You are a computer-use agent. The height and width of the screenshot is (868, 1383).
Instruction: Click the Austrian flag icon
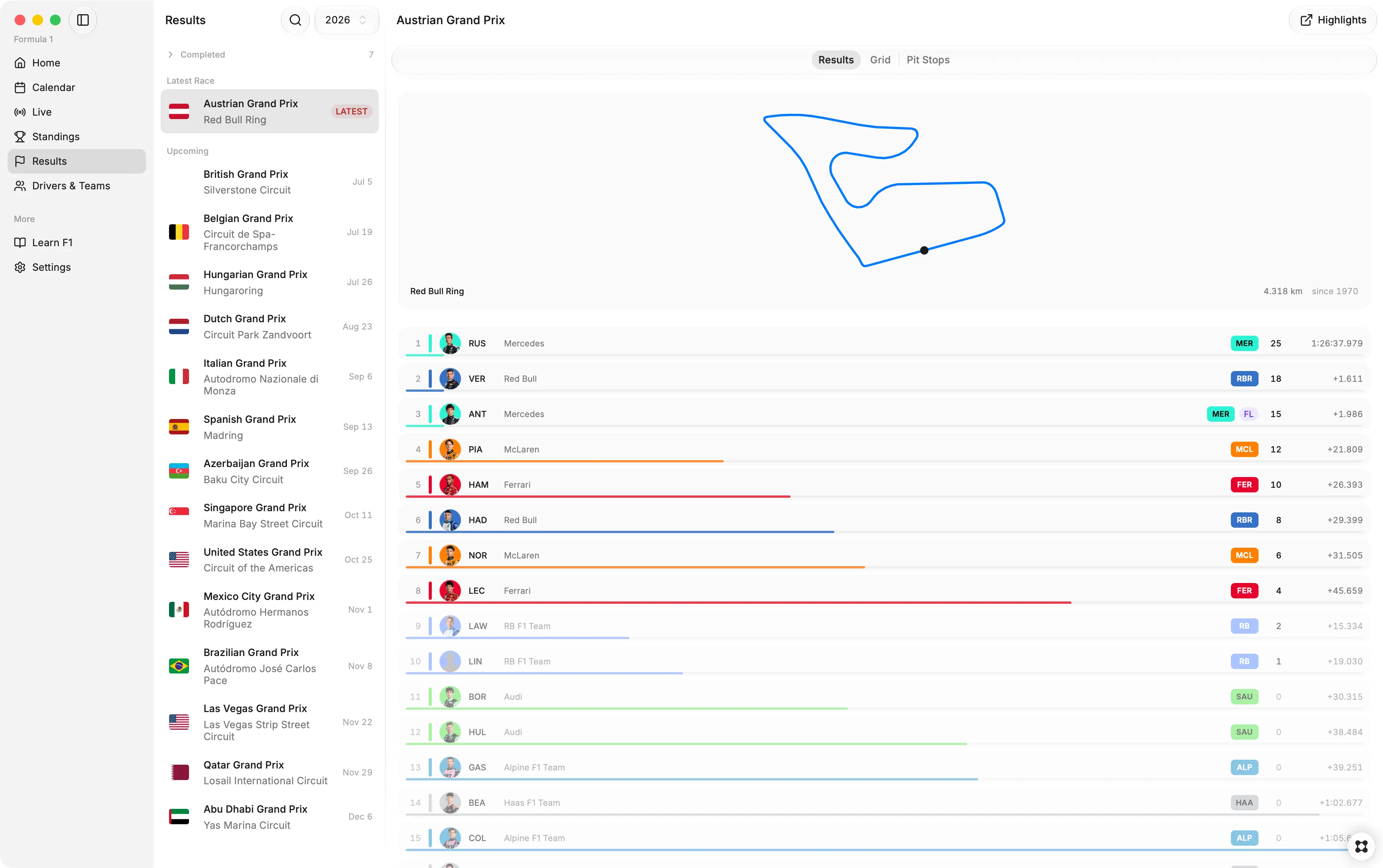pyautogui.click(x=179, y=111)
